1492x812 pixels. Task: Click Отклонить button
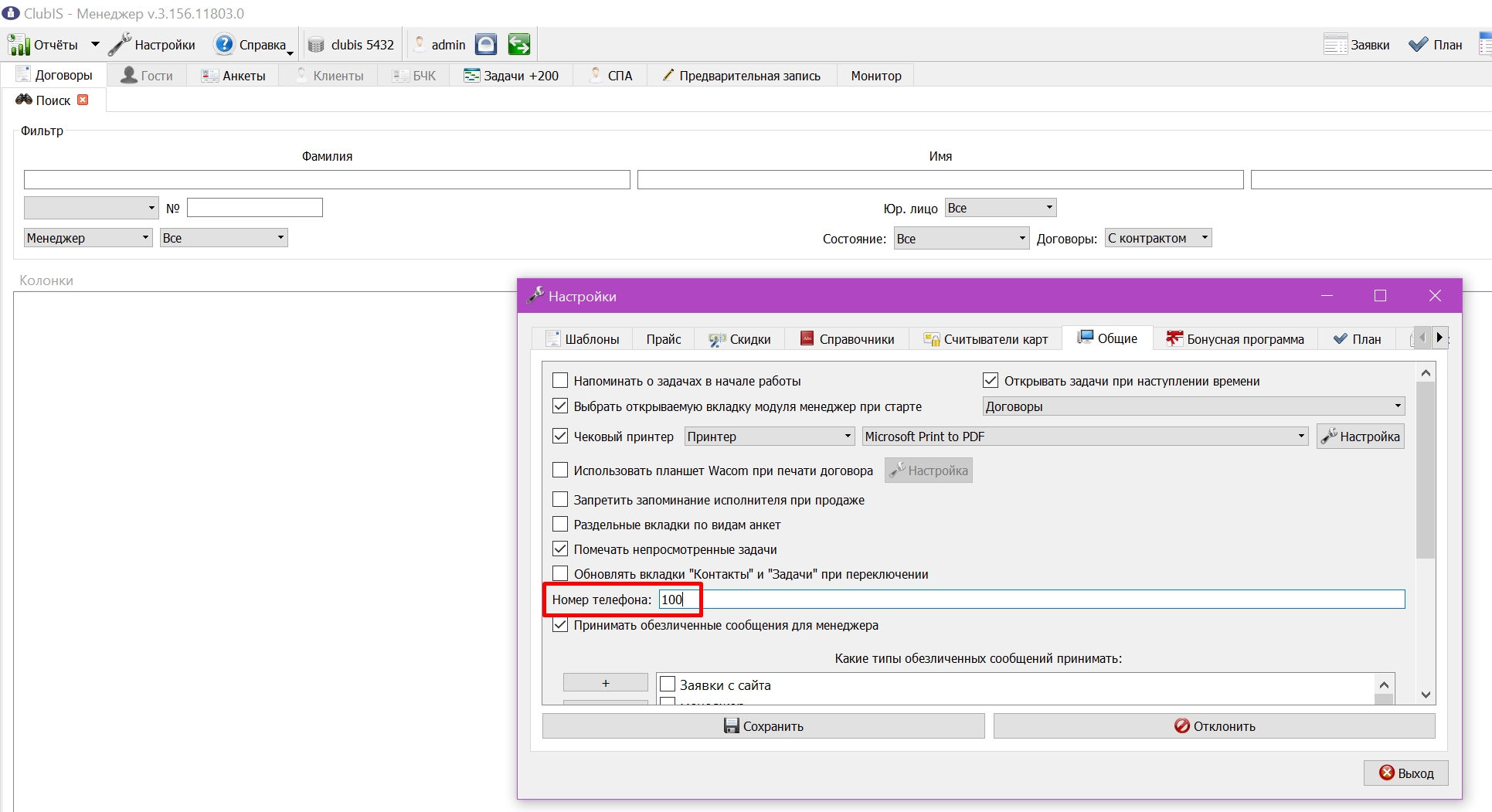point(1215,726)
